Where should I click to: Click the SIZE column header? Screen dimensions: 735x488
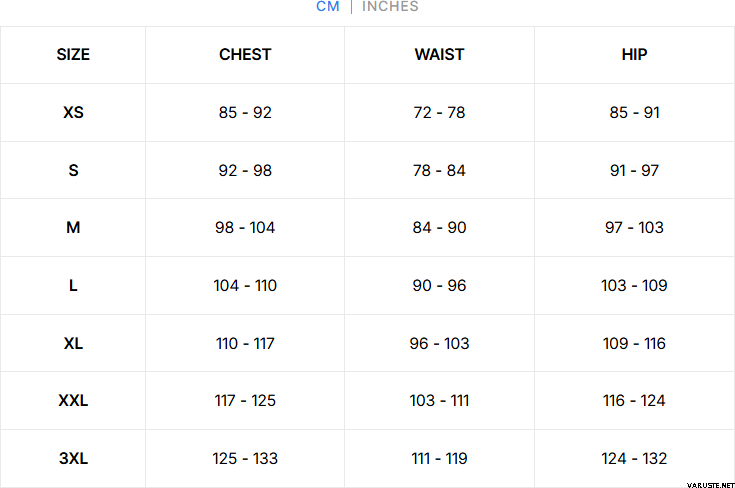pyautogui.click(x=73, y=55)
